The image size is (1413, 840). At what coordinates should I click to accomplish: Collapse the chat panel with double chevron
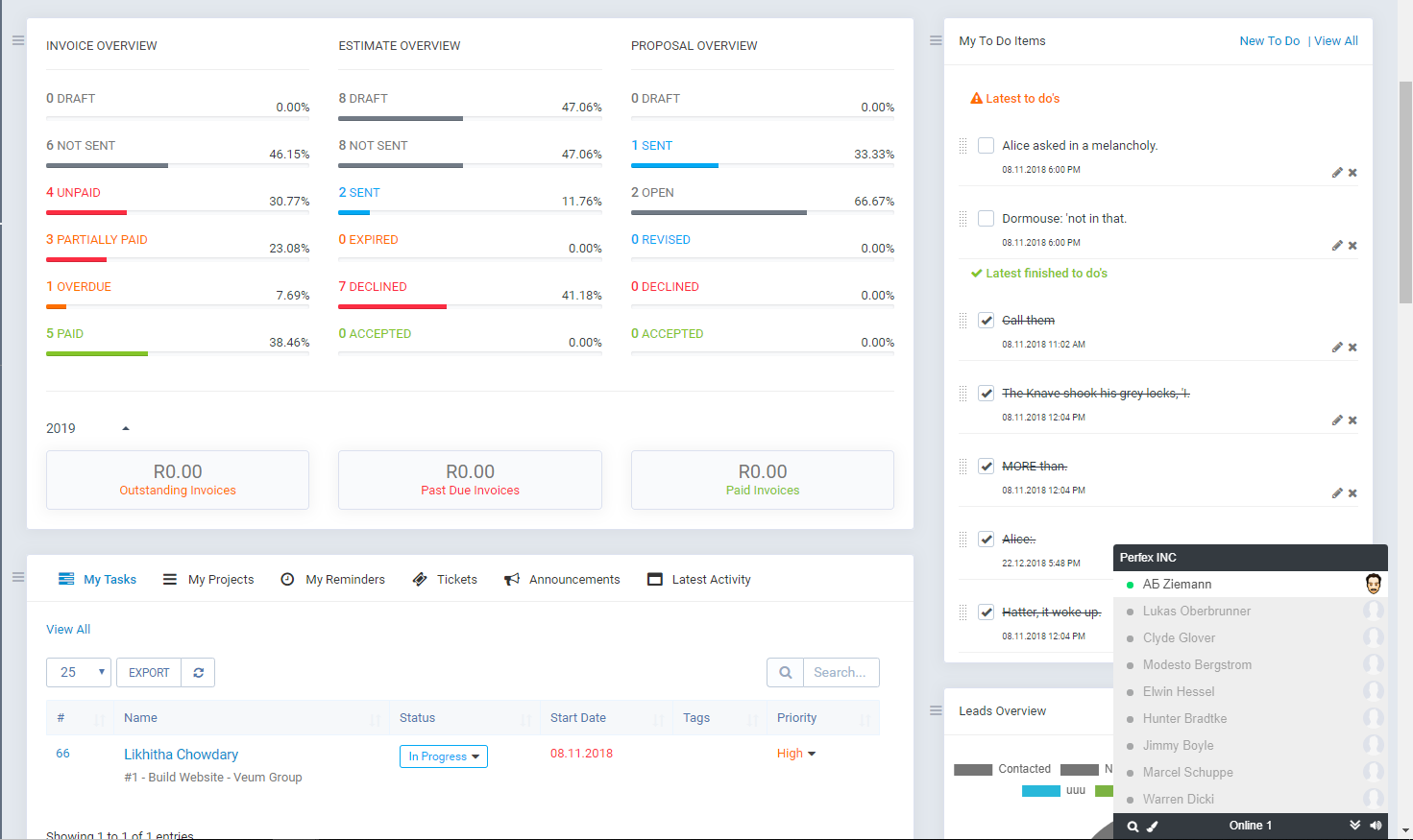point(1354,825)
